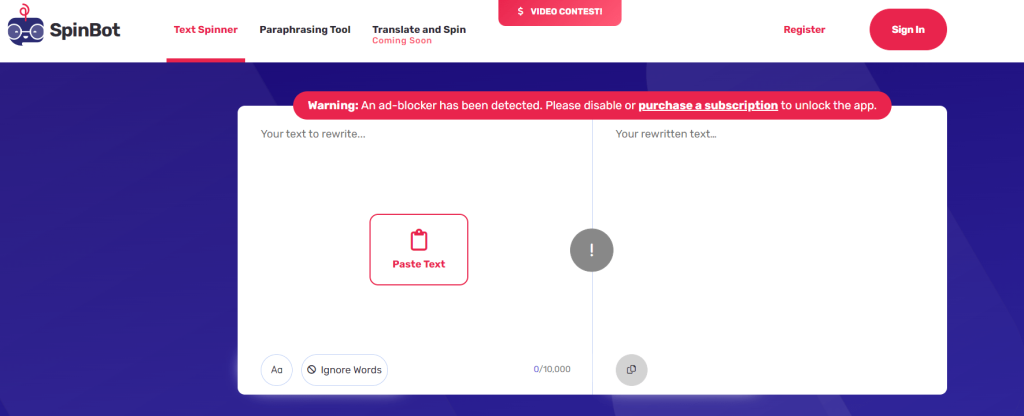
Task: Open the Ignore Words option
Action: (x=344, y=370)
